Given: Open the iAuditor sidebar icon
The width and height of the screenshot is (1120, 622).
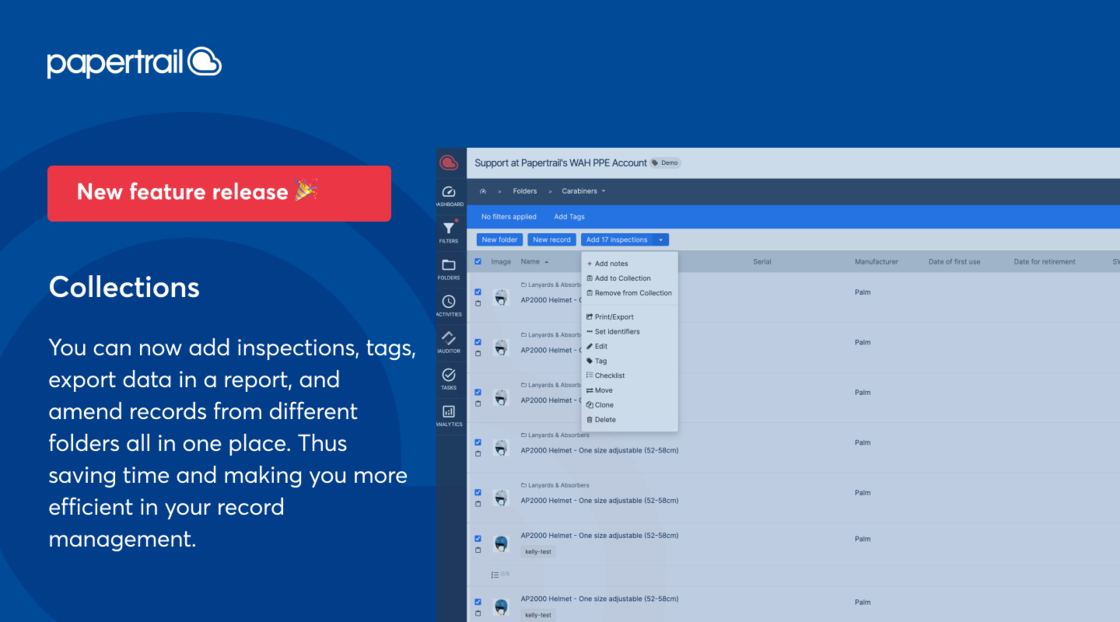Looking at the screenshot, I should point(448,338).
